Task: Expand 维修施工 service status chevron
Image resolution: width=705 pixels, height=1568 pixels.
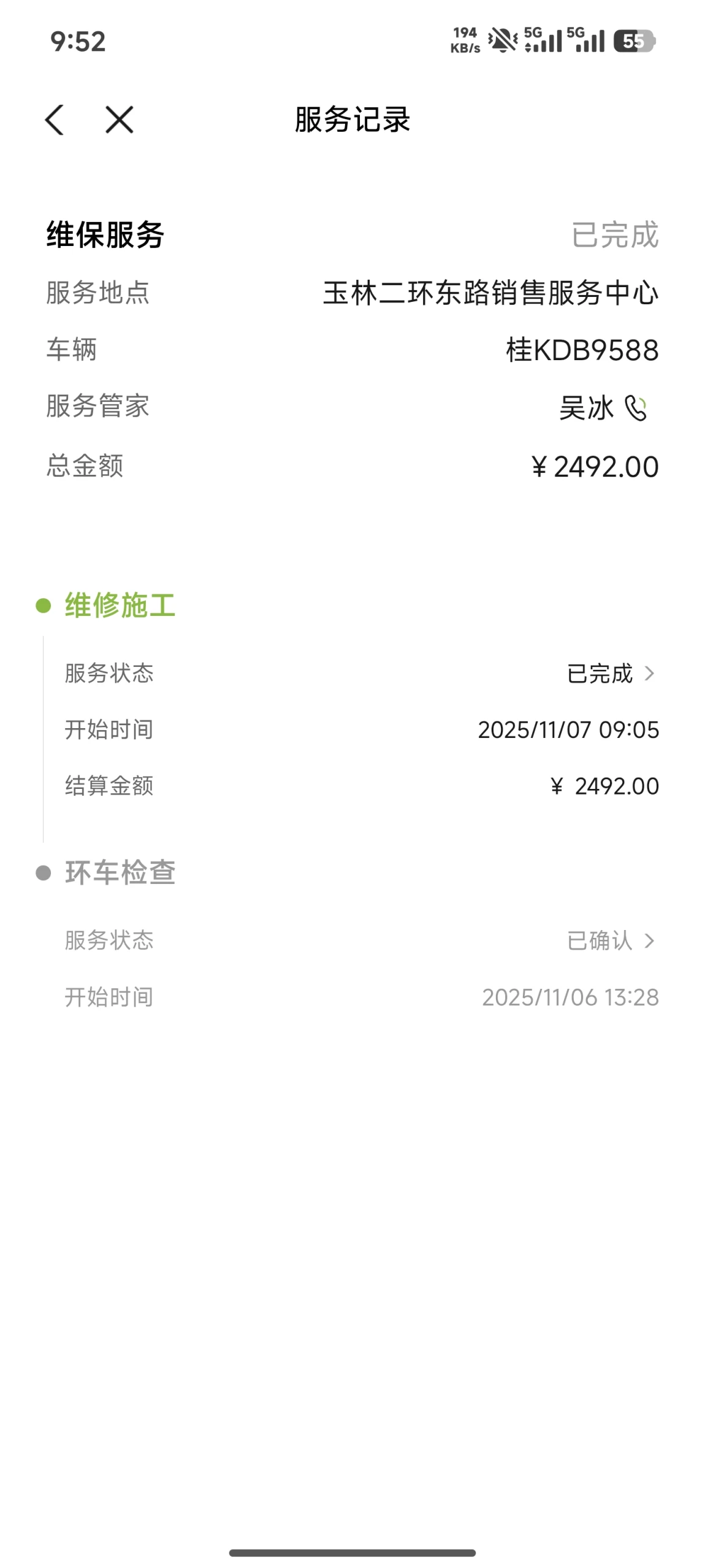Action: 649,674
